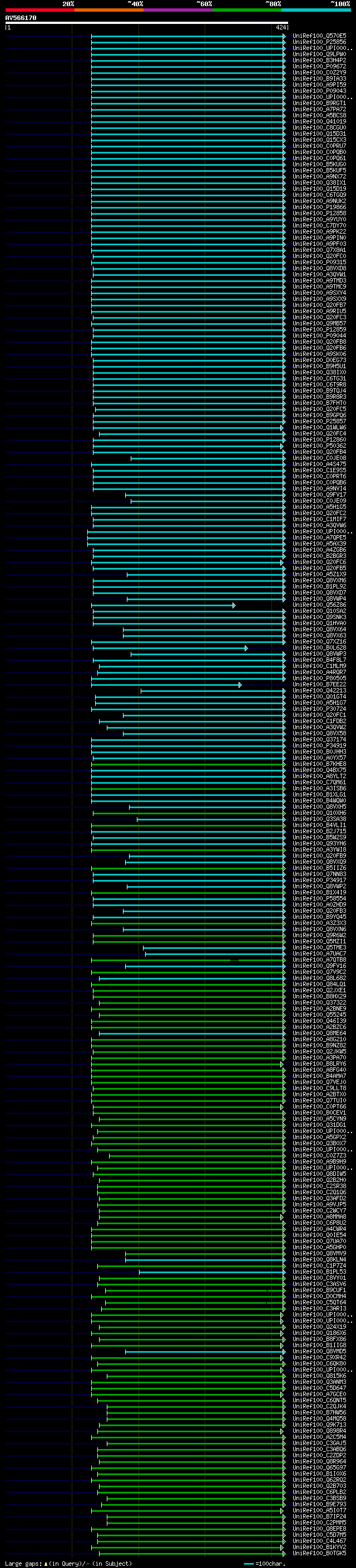Image resolution: width=356 pixels, height=1568 pixels.
Task: Select the UniRef100_P34919 label
Action: [x=319, y=746]
